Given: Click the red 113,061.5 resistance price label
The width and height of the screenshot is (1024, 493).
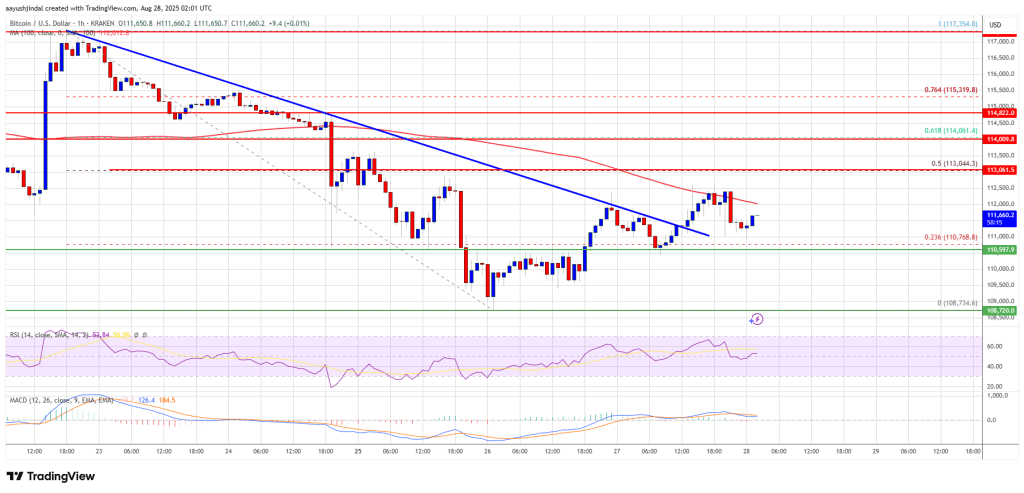Looking at the screenshot, I should click(x=1001, y=170).
